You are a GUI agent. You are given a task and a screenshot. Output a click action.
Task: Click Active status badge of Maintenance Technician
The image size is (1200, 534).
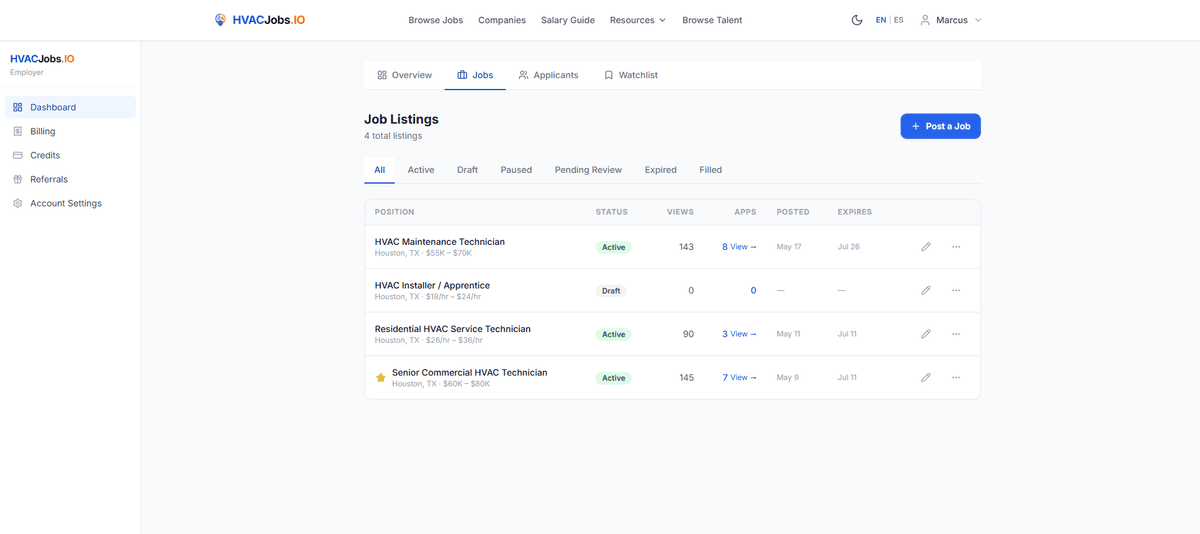pos(613,247)
